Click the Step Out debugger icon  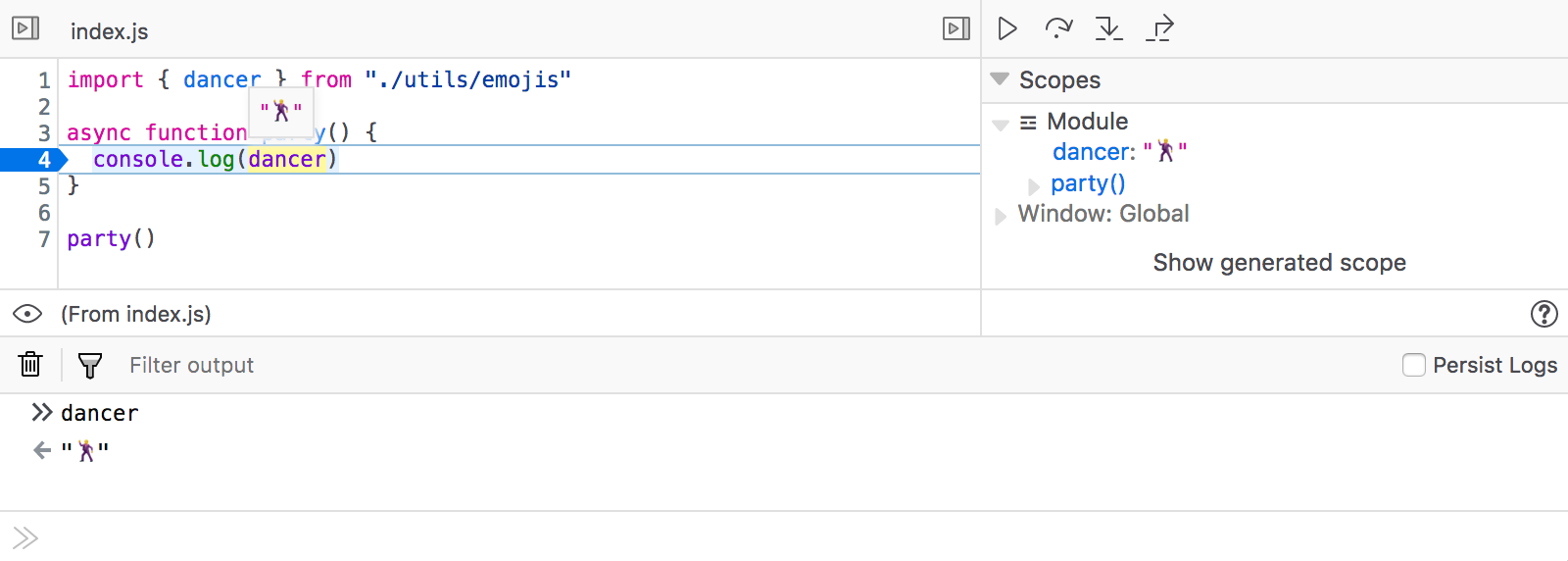(1160, 28)
